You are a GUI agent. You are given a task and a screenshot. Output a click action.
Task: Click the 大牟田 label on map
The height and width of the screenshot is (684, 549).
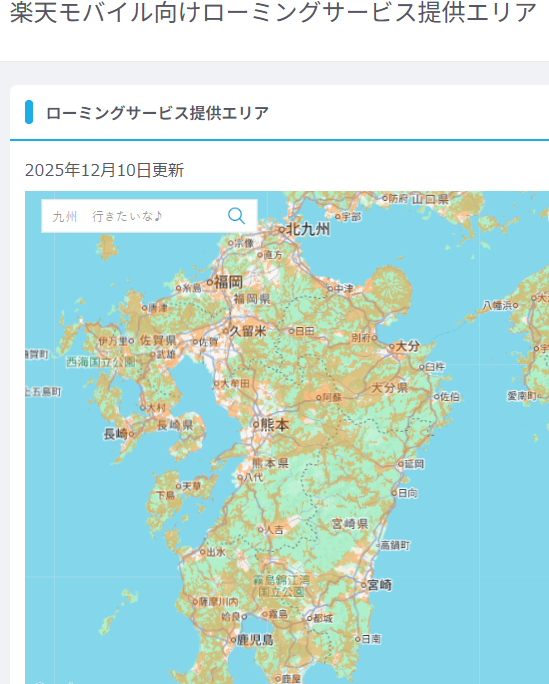(x=235, y=383)
